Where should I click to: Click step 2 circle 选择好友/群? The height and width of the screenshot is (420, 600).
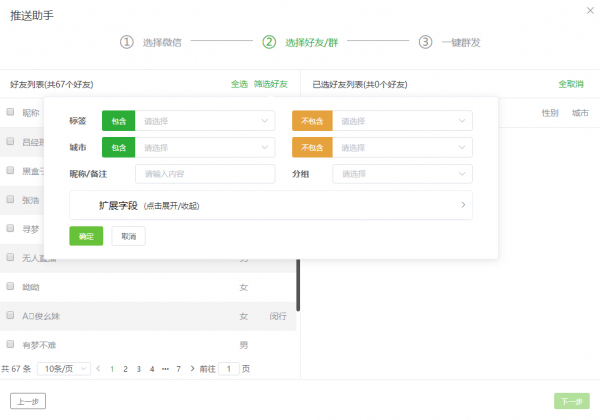pos(269,42)
